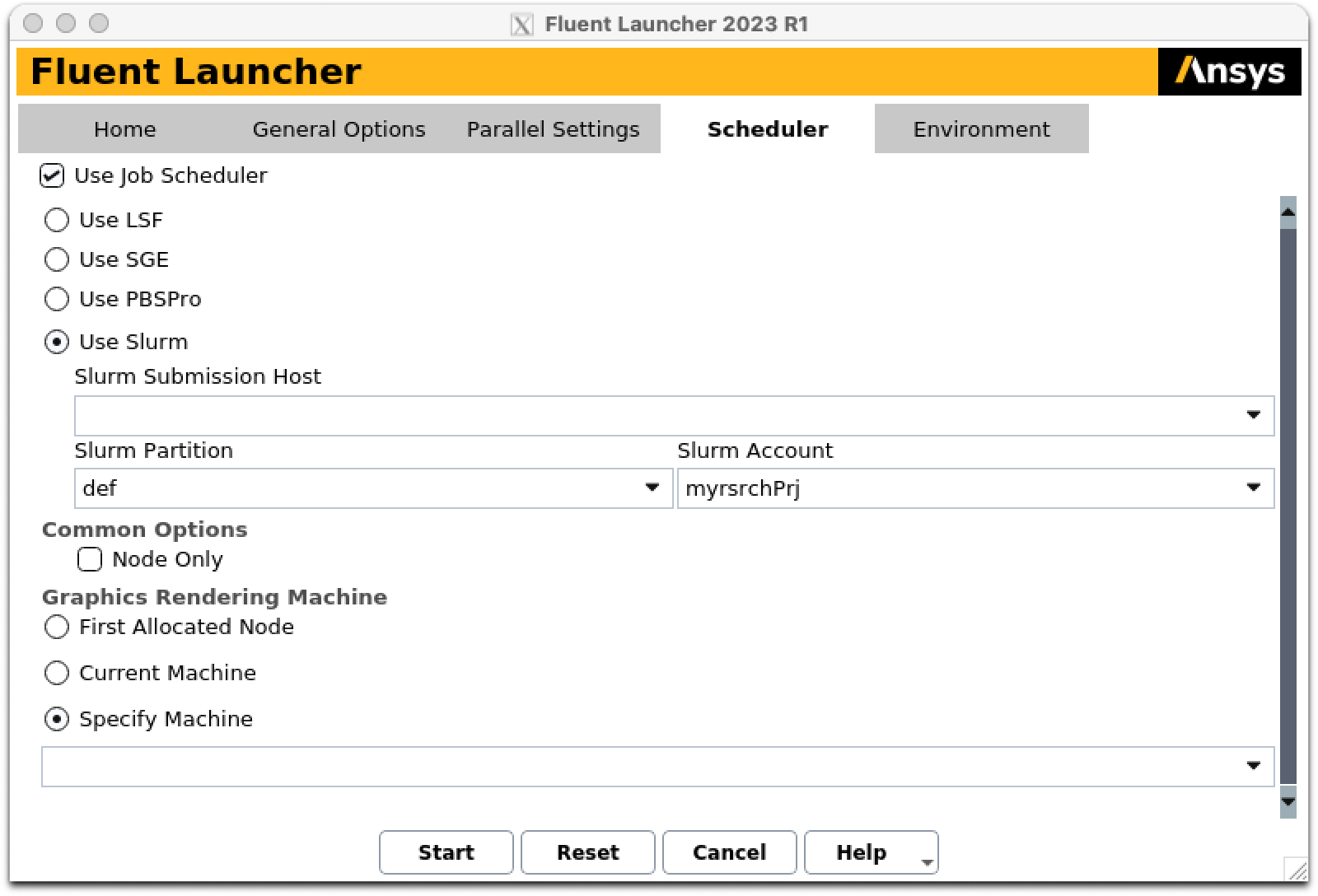
Task: Click the window resize grip corner
Action: pyautogui.click(x=1297, y=870)
